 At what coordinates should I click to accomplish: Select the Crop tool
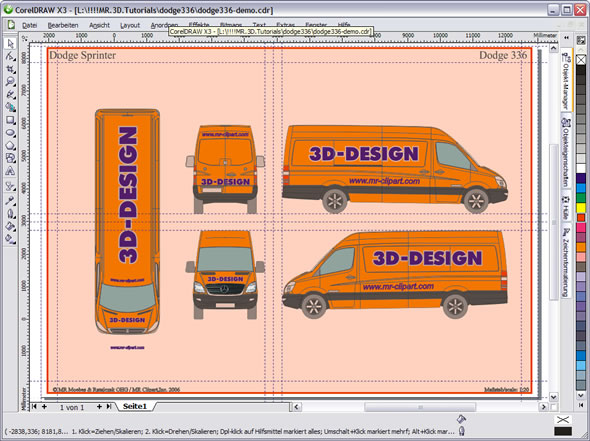(x=10, y=70)
